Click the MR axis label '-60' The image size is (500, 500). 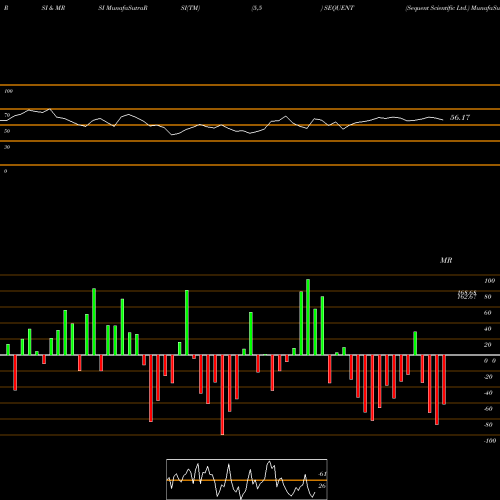click(x=488, y=409)
